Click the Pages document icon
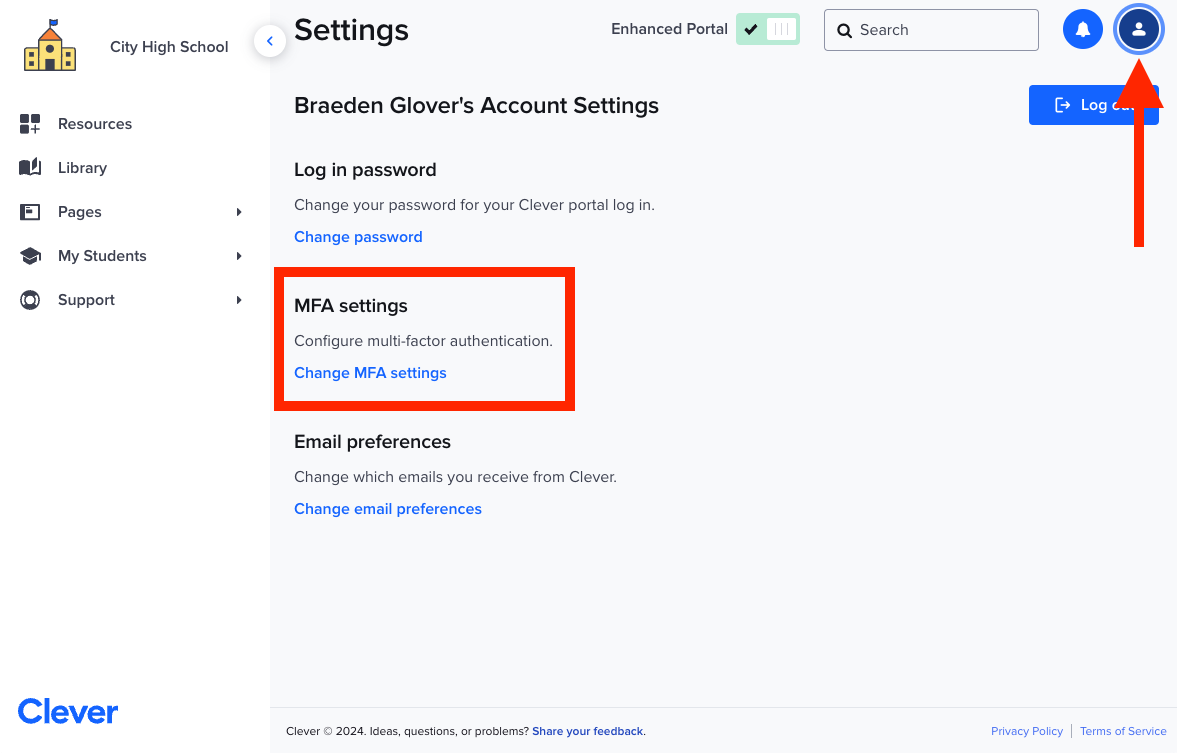 (x=29, y=211)
